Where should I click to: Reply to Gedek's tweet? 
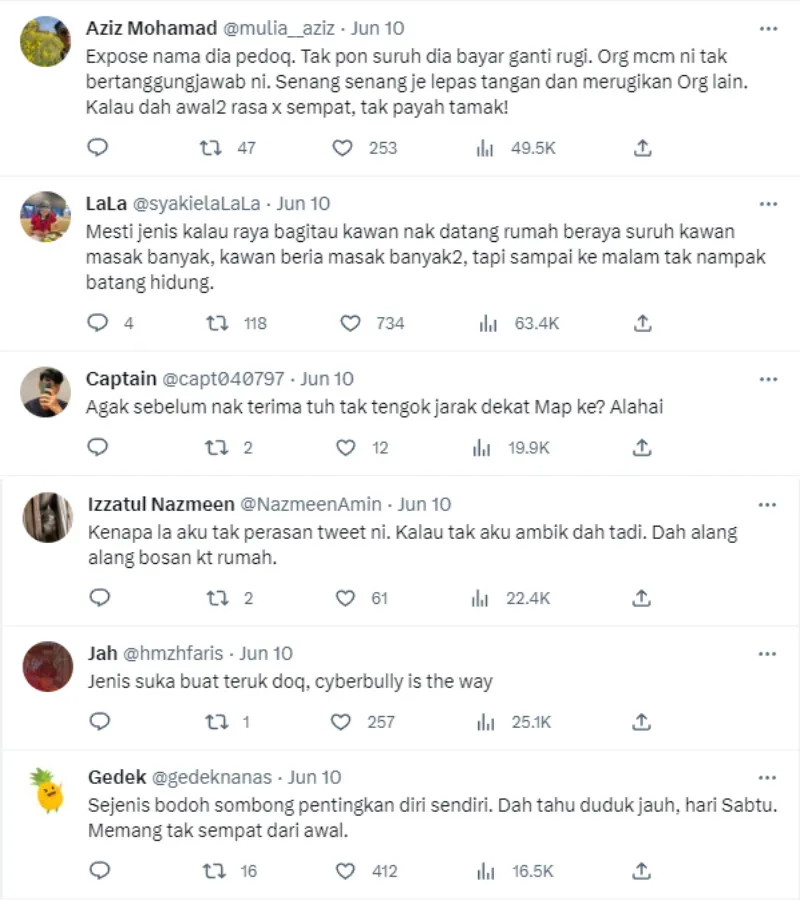click(98, 871)
